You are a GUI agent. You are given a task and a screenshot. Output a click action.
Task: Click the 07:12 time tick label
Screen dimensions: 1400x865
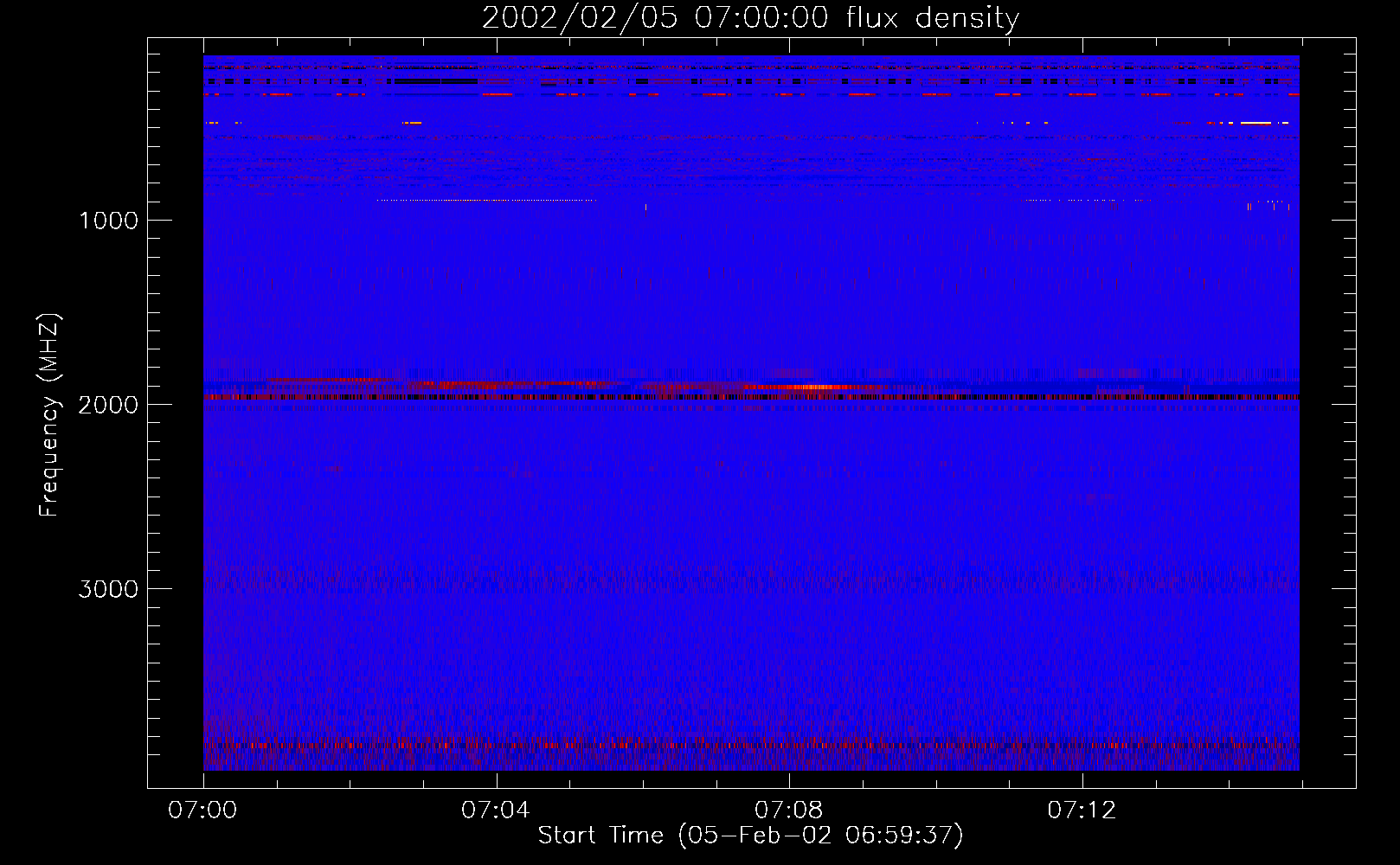(x=1082, y=811)
